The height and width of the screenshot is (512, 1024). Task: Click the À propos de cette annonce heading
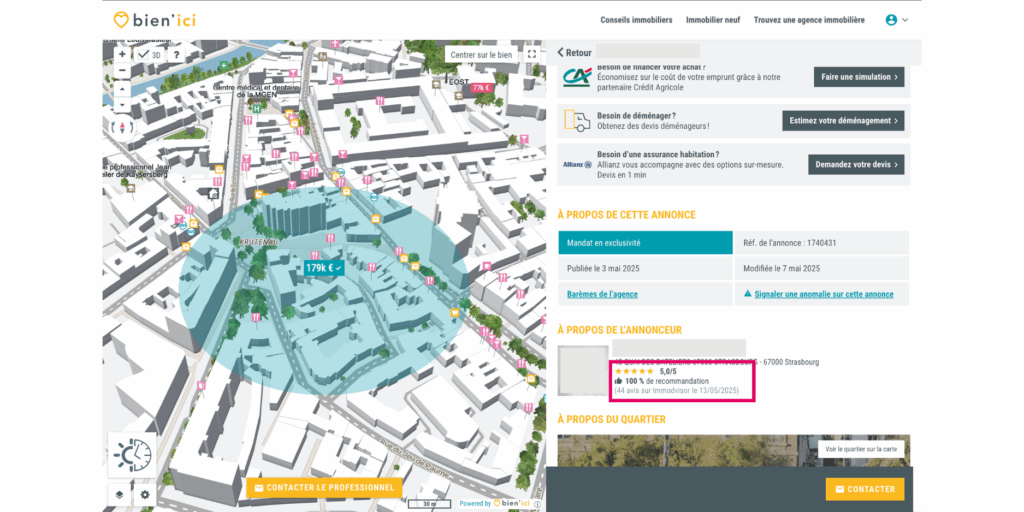pos(626,215)
